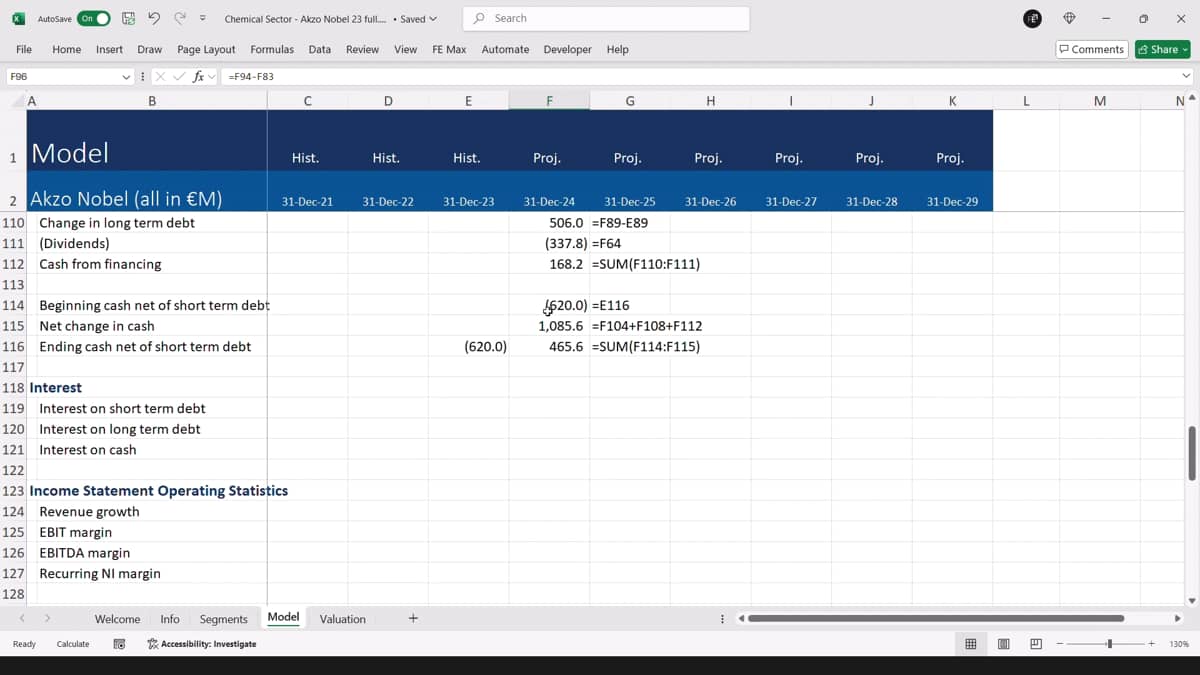
Task: Open the user account profile icon
Action: click(1033, 18)
